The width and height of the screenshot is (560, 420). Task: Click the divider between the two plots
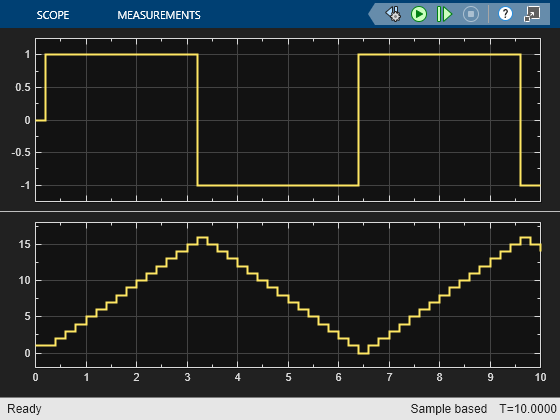click(280, 211)
